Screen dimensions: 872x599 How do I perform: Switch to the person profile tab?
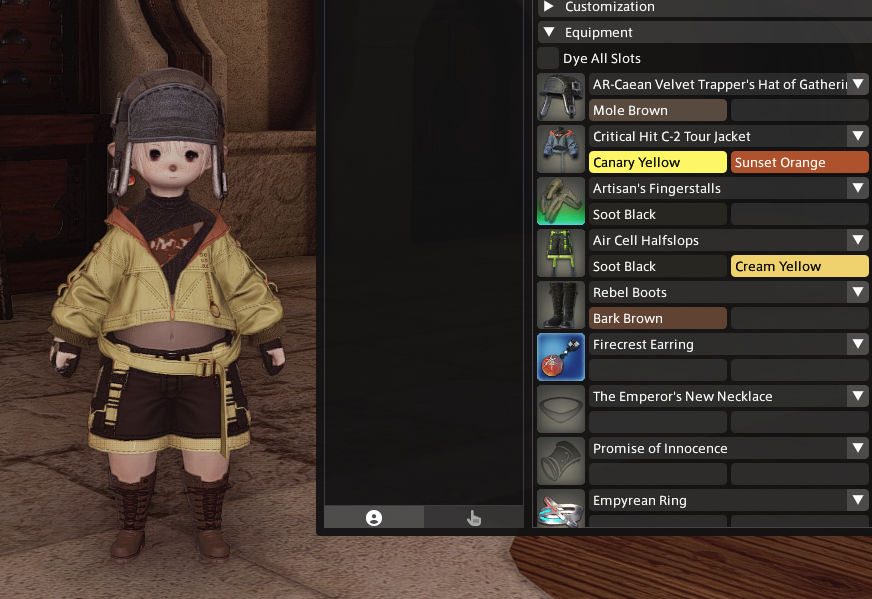coord(374,517)
